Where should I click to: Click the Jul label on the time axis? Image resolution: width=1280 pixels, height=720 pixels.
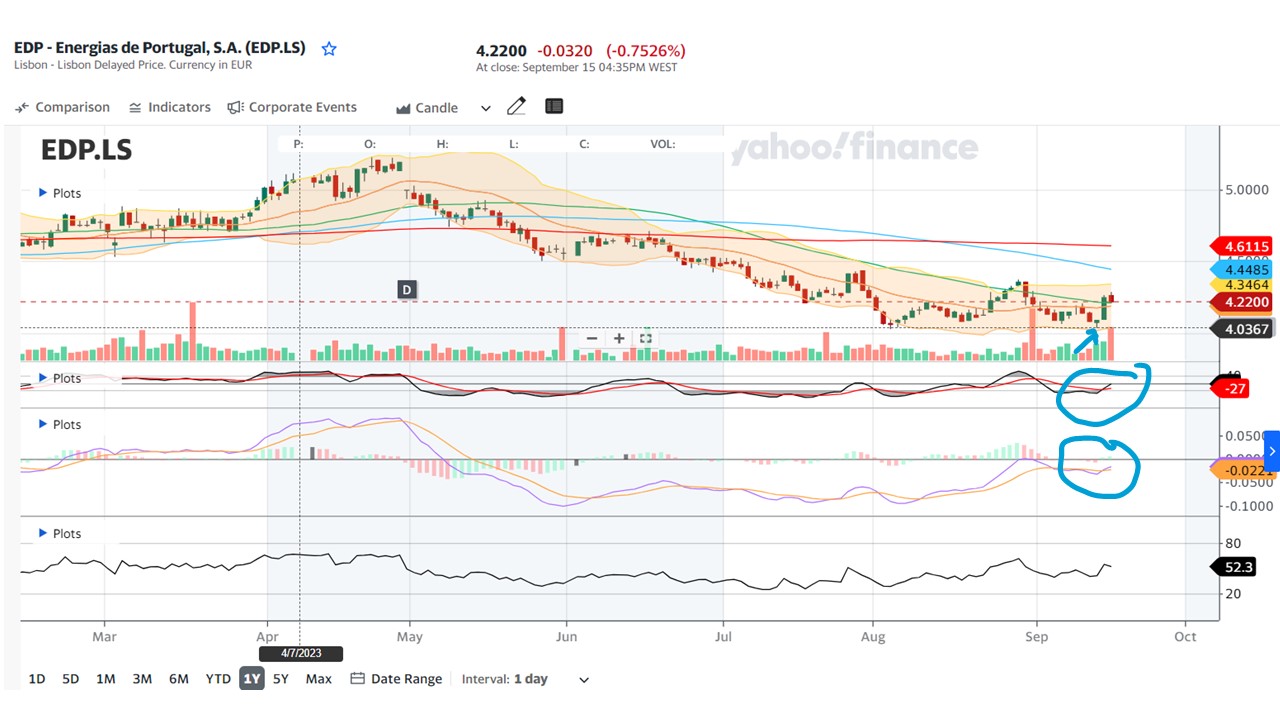click(x=723, y=636)
